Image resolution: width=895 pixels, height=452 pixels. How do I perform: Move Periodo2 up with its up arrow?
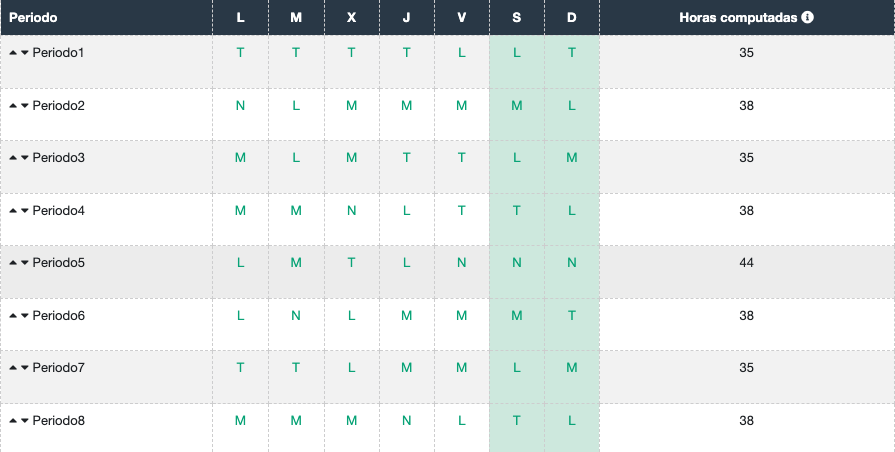[x=13, y=105]
